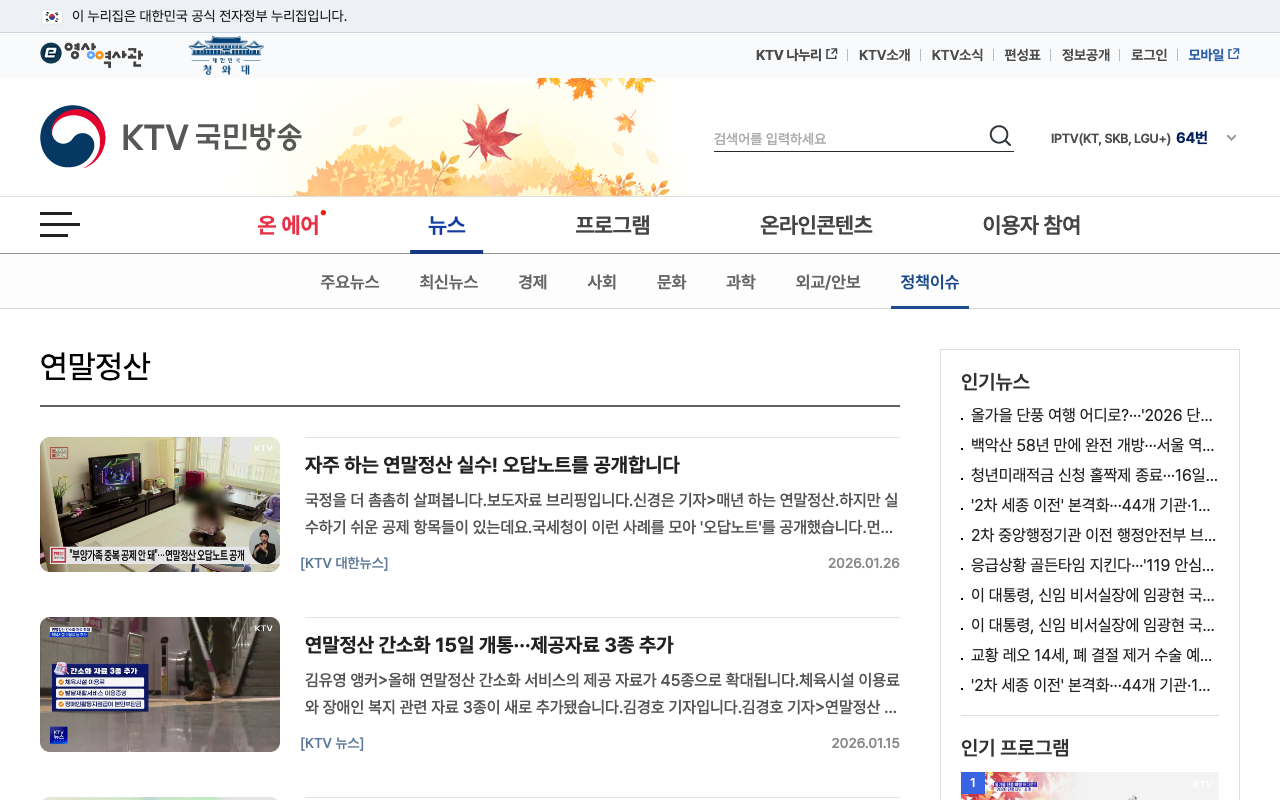The image size is (1280, 800).
Task: Open popular news '2차 중앙행정기관 이전 행정안전부'
Action: [1094, 535]
